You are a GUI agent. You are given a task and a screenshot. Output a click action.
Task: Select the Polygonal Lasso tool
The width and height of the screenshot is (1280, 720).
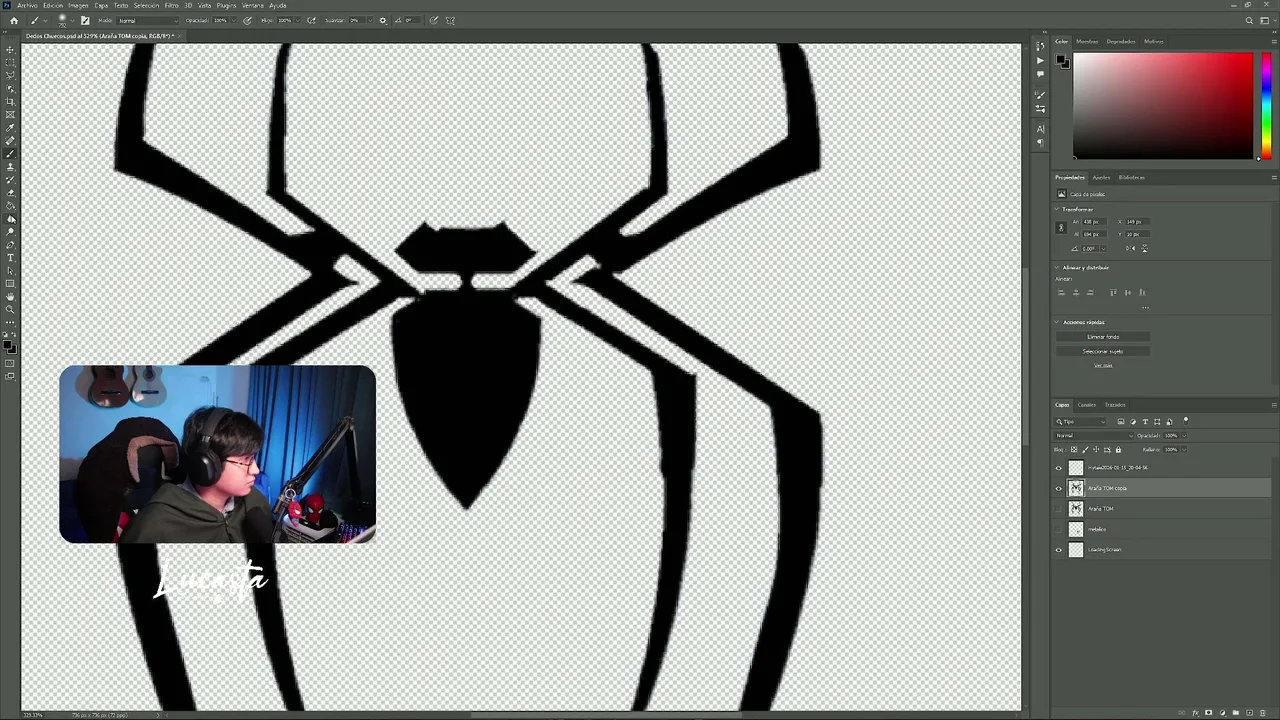pos(11,75)
